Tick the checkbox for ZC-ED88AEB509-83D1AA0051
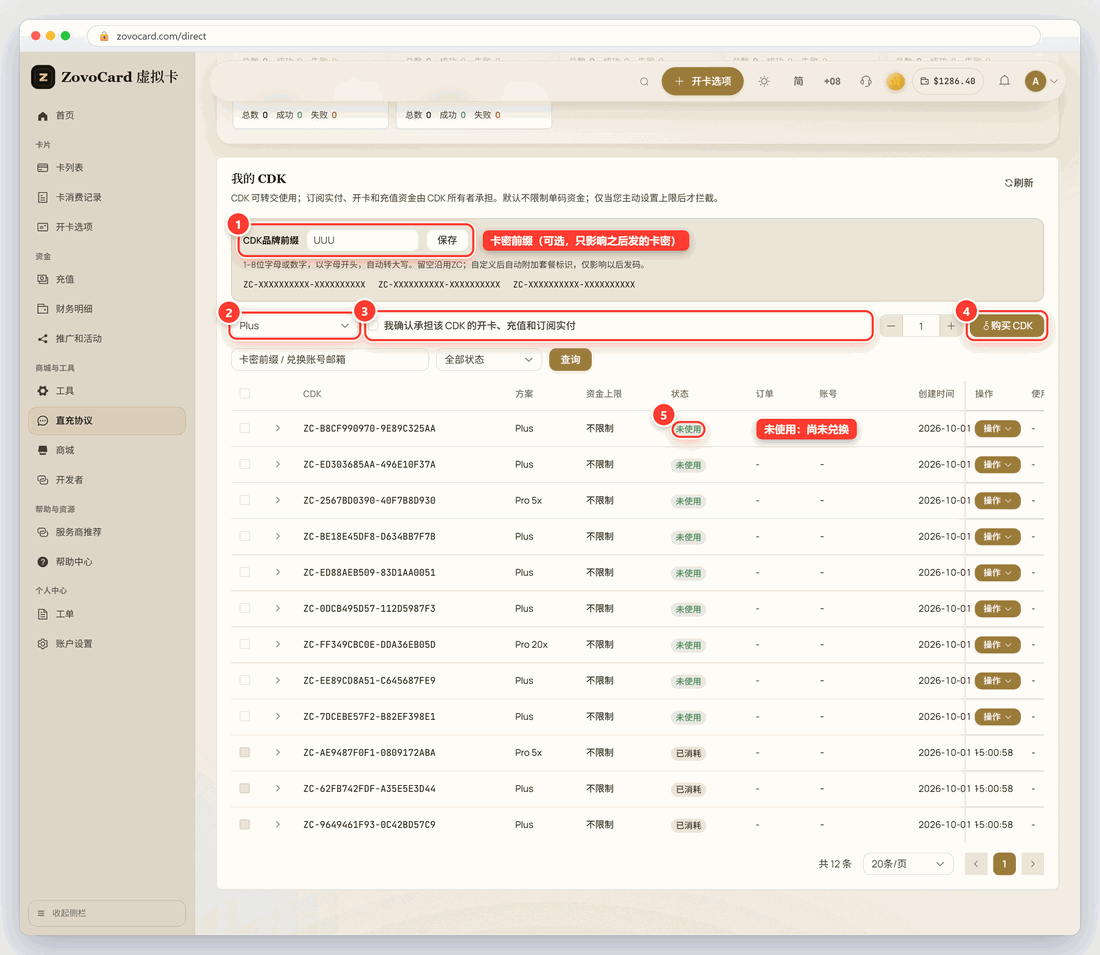1100x955 pixels. (x=245, y=572)
